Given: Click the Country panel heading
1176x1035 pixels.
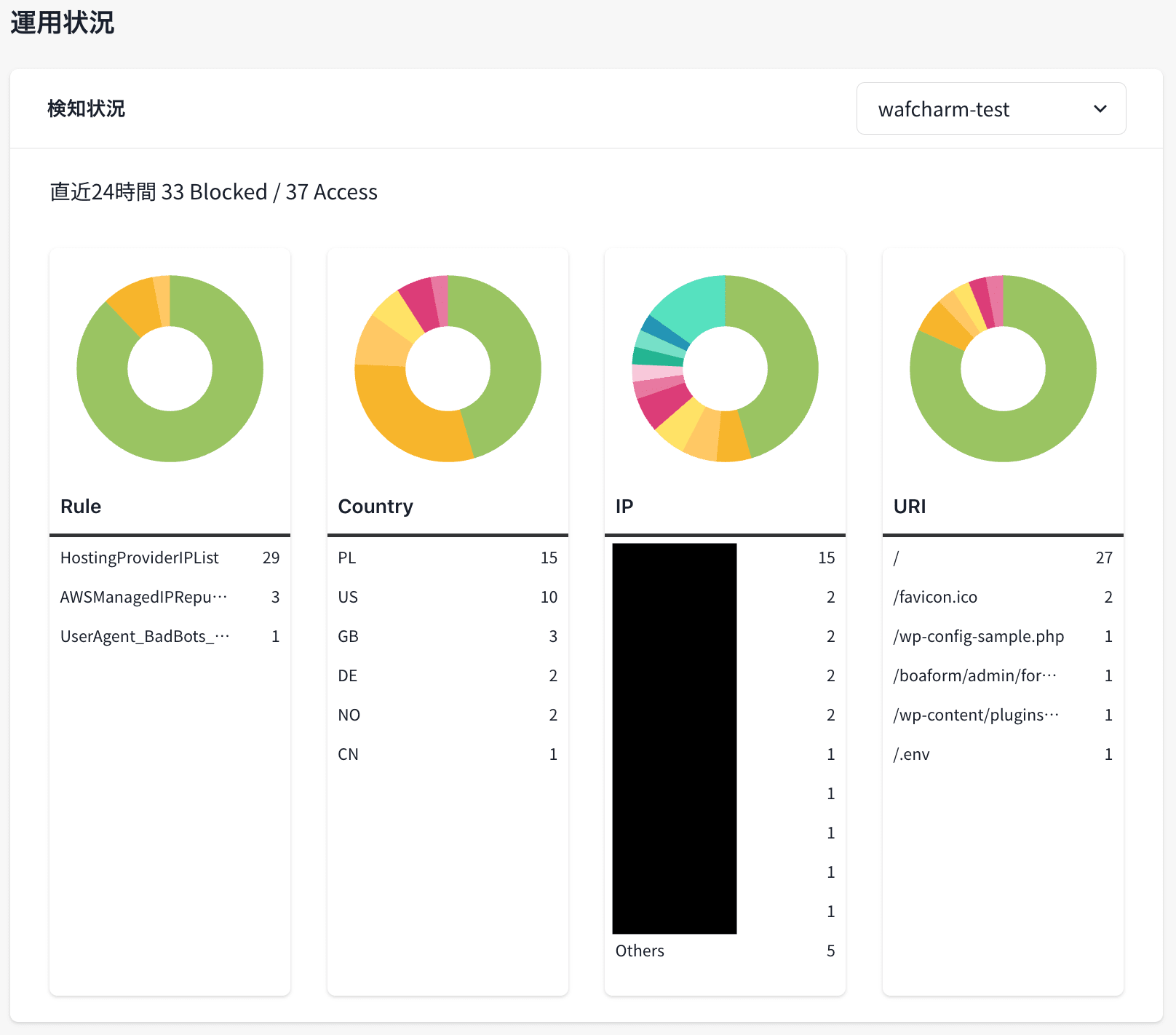Looking at the screenshot, I should 376,506.
